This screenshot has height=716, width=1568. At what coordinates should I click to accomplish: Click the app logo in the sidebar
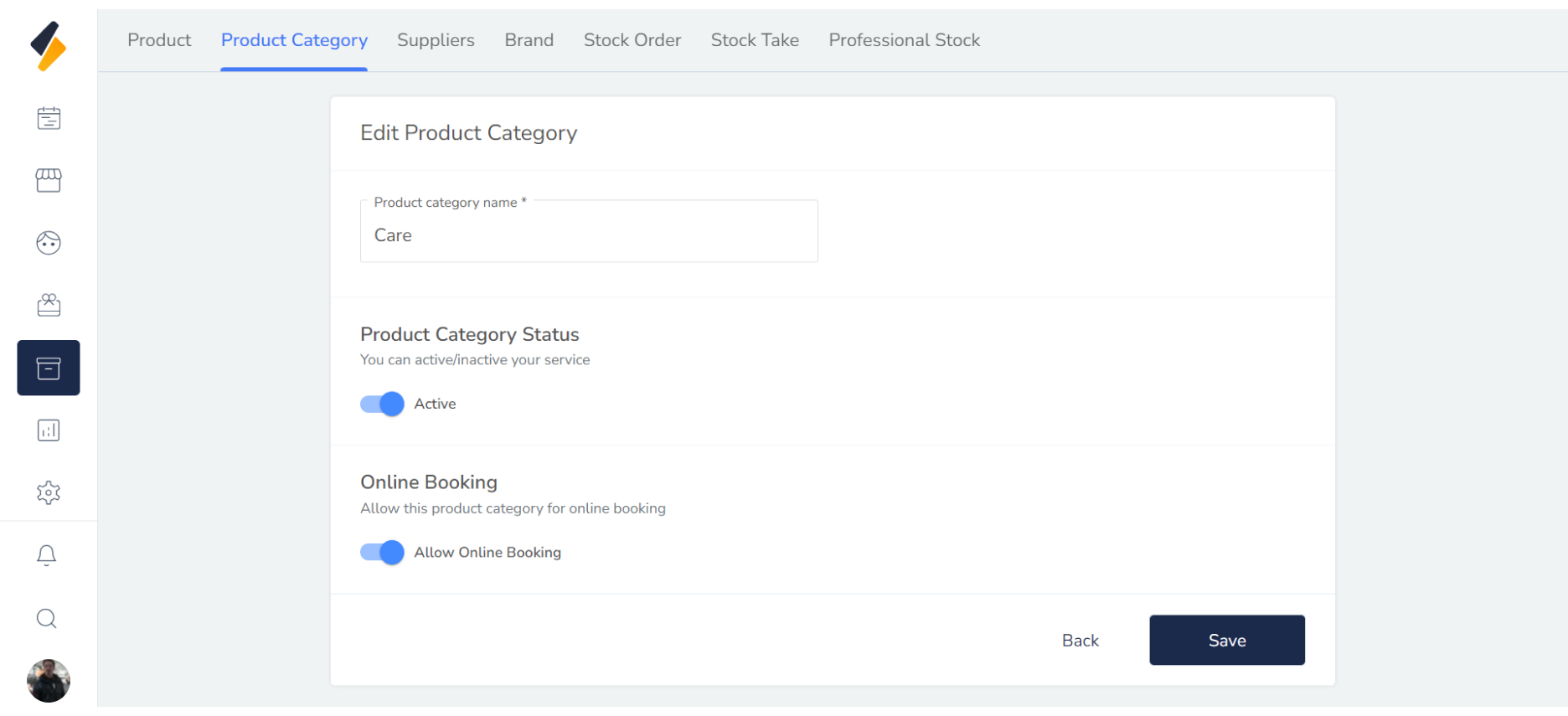48,46
